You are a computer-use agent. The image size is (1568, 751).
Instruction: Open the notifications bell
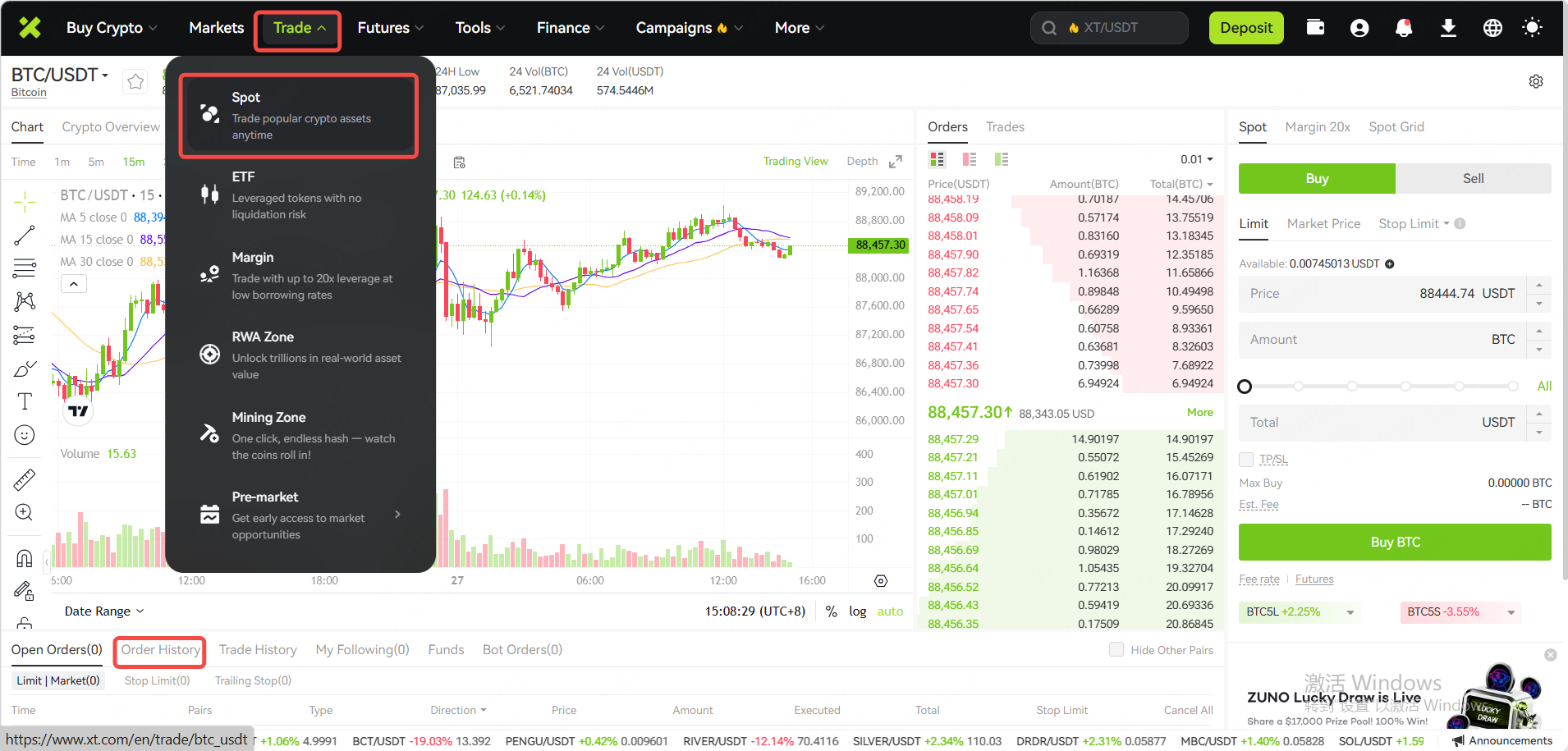click(1404, 28)
